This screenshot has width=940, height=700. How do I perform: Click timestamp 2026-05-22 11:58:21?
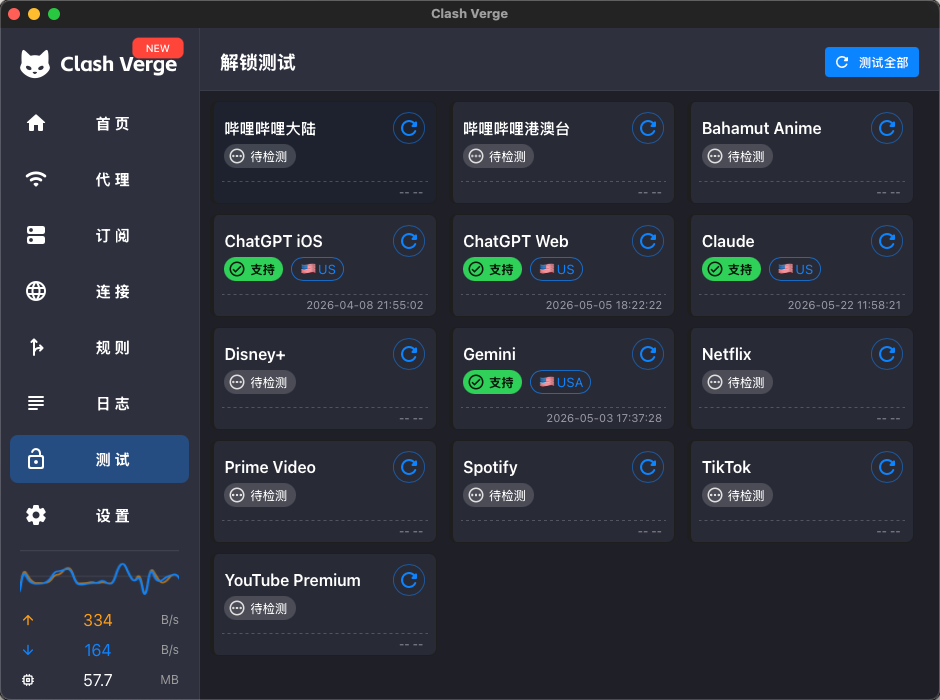pyautogui.click(x=844, y=305)
